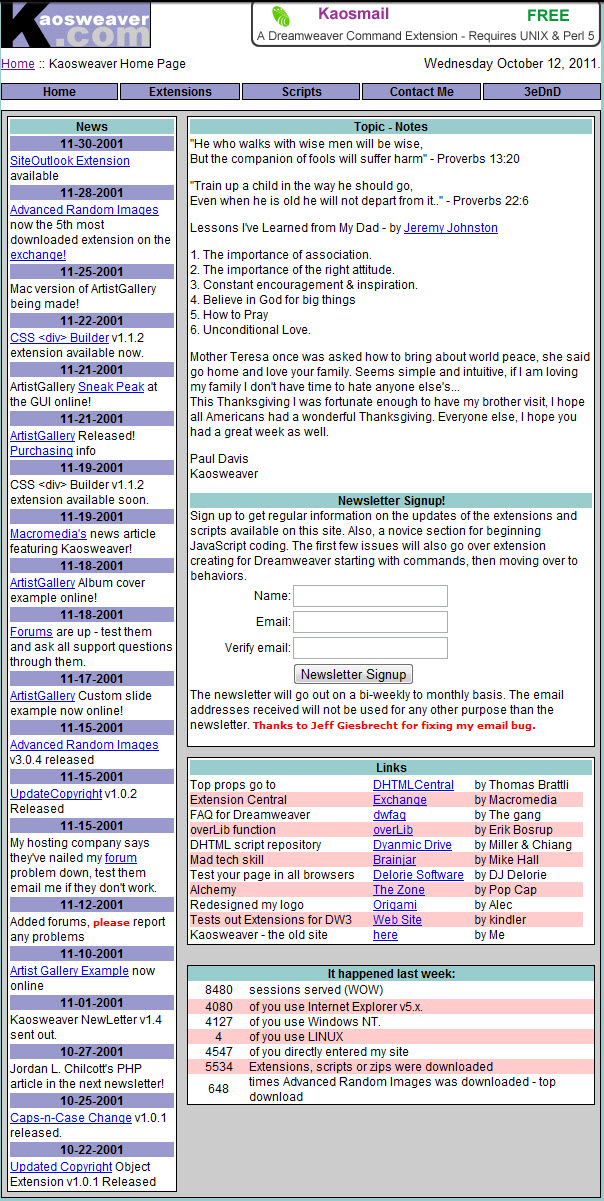Open the UpdateCopyright v1.0.2 link
This screenshot has width=604, height=1201.
[x=56, y=794]
